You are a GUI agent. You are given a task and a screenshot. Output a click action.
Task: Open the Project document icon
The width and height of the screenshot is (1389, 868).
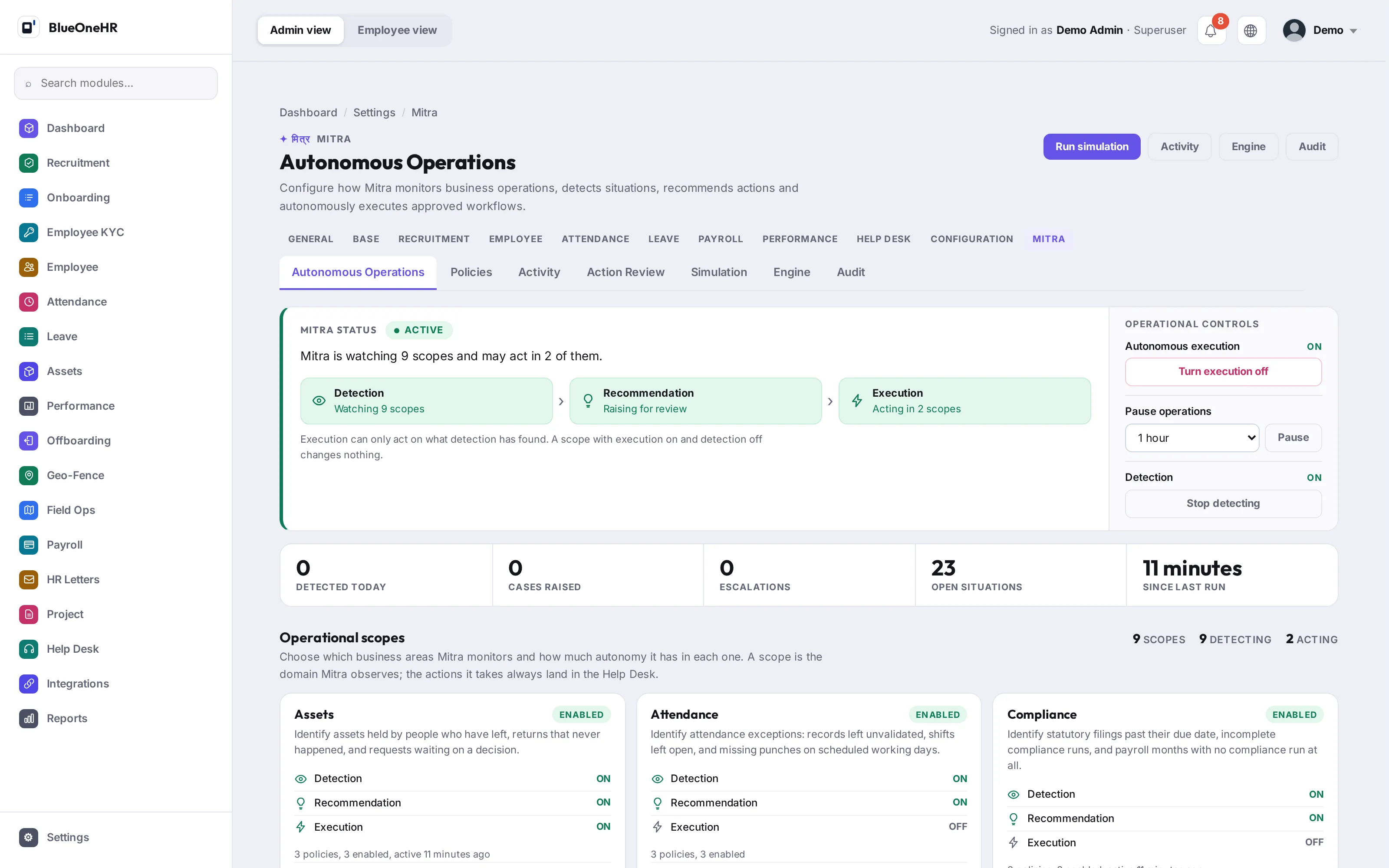[29, 614]
